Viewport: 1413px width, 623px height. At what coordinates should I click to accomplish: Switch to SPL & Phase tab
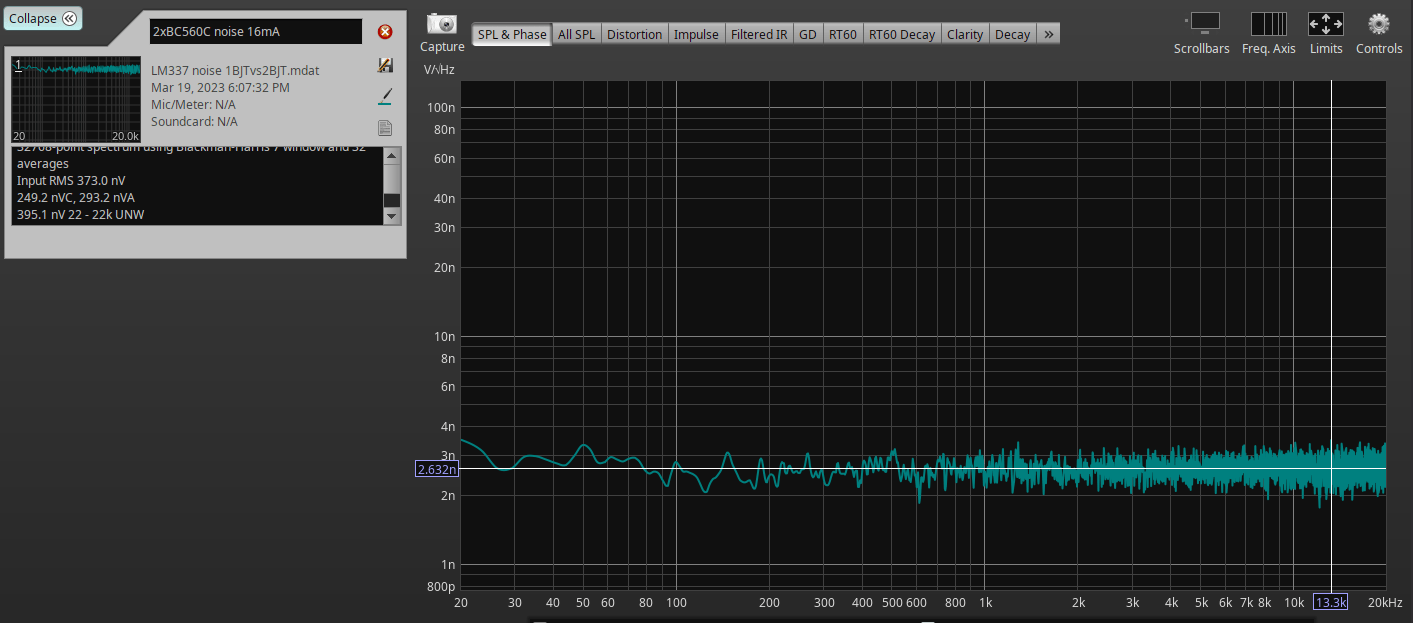click(512, 34)
